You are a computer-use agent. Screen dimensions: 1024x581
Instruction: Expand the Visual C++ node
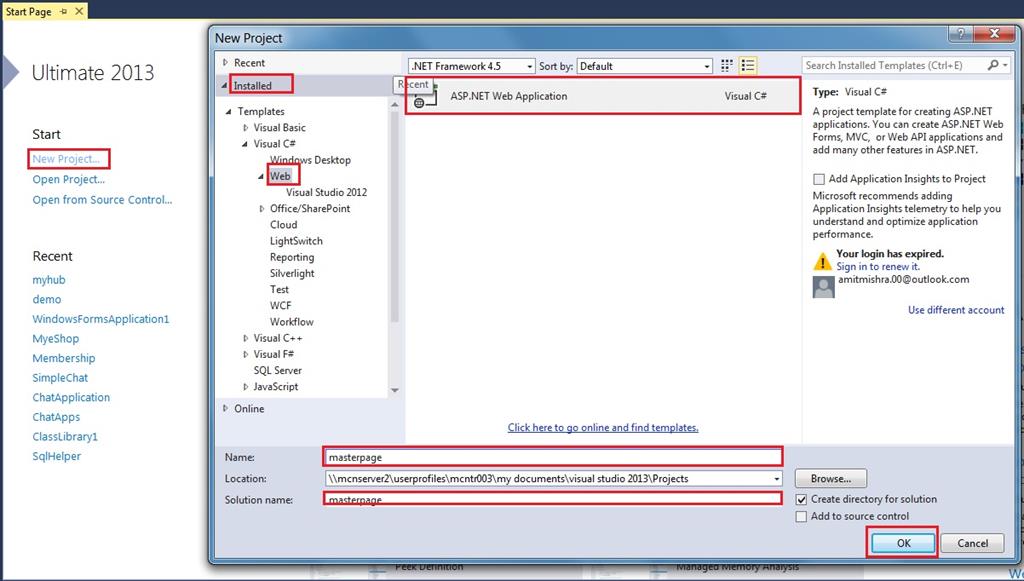(246, 338)
